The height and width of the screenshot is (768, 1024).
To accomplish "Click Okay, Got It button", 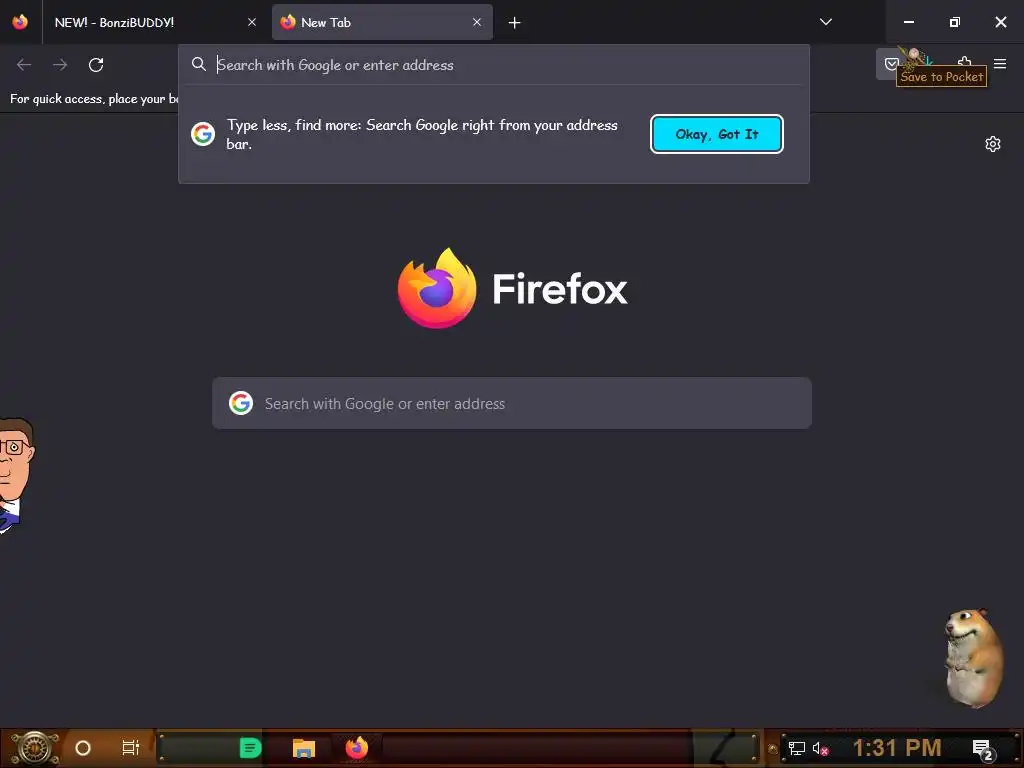I will [x=716, y=134].
